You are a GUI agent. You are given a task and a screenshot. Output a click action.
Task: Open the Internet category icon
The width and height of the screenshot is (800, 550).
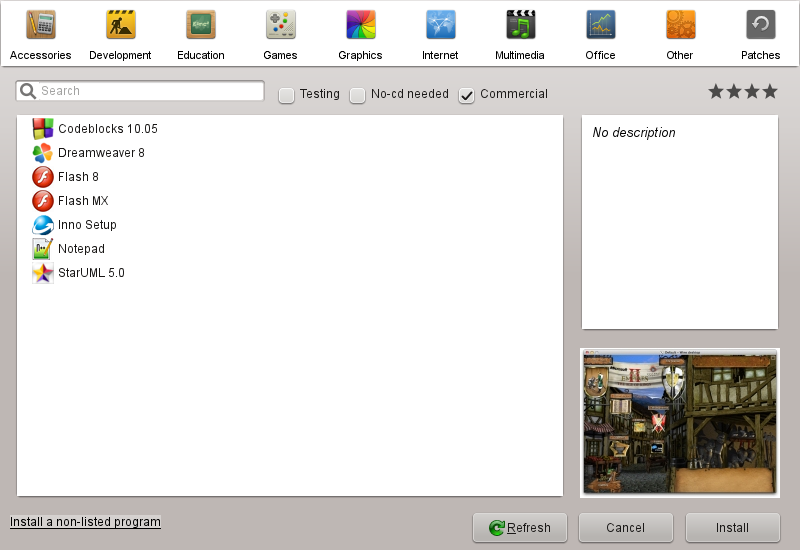[440, 24]
